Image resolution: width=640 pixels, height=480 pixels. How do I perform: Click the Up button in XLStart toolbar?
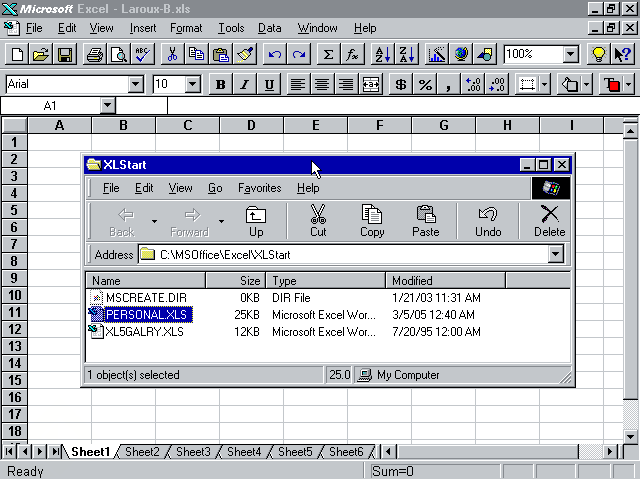pyautogui.click(x=256, y=221)
